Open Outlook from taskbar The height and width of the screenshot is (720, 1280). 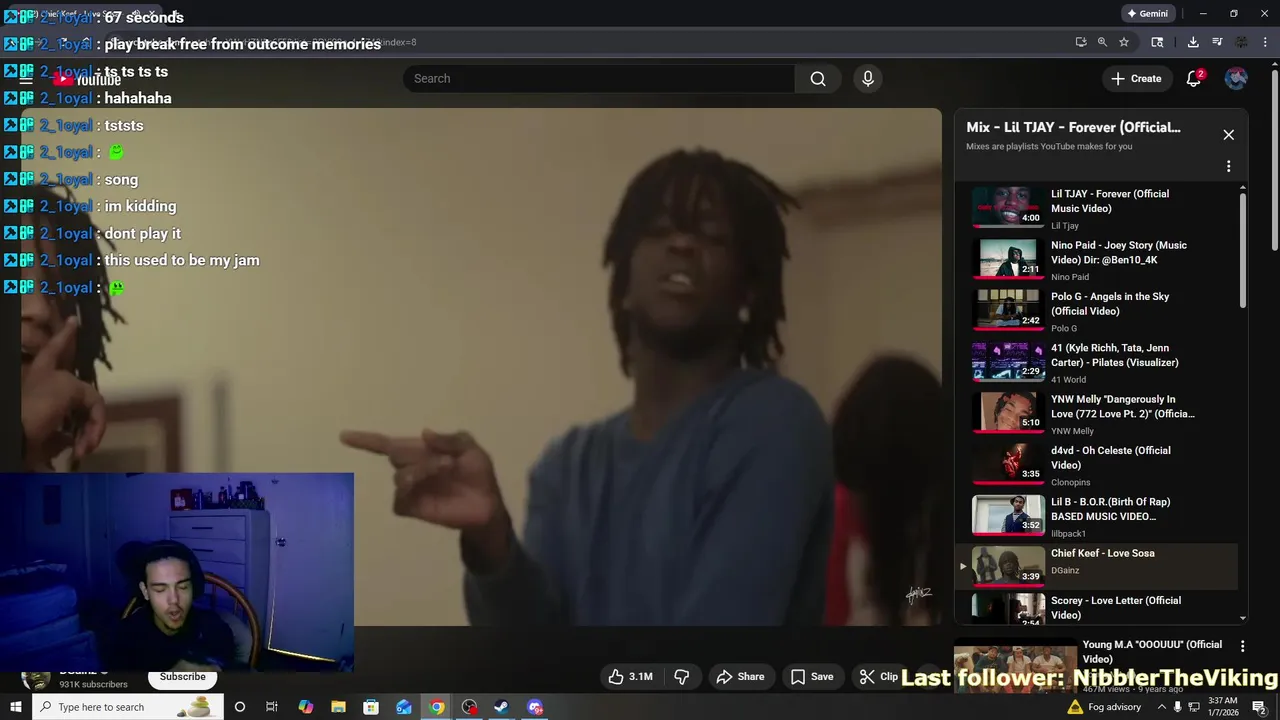[x=404, y=707]
